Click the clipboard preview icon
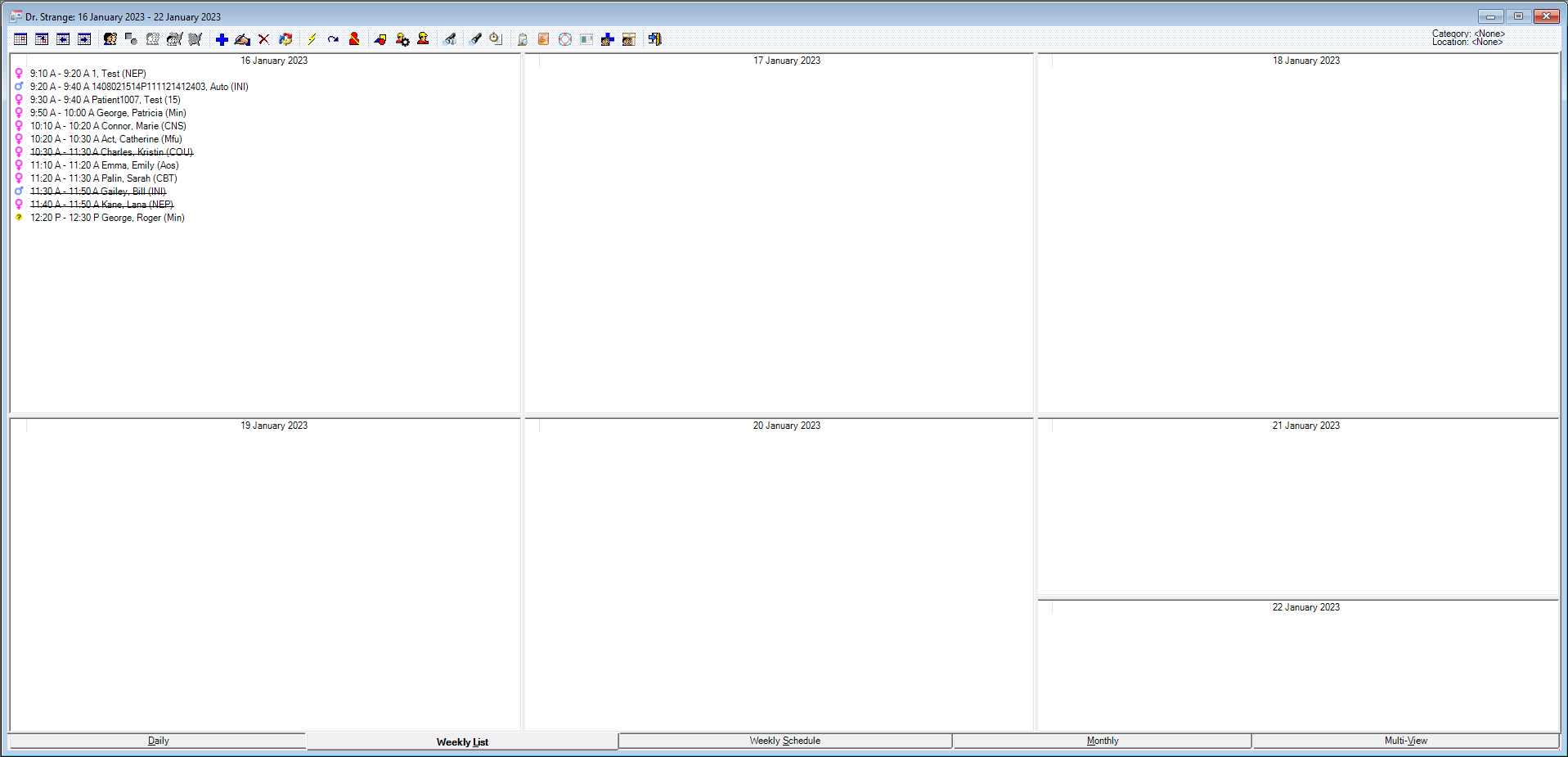 522,39
